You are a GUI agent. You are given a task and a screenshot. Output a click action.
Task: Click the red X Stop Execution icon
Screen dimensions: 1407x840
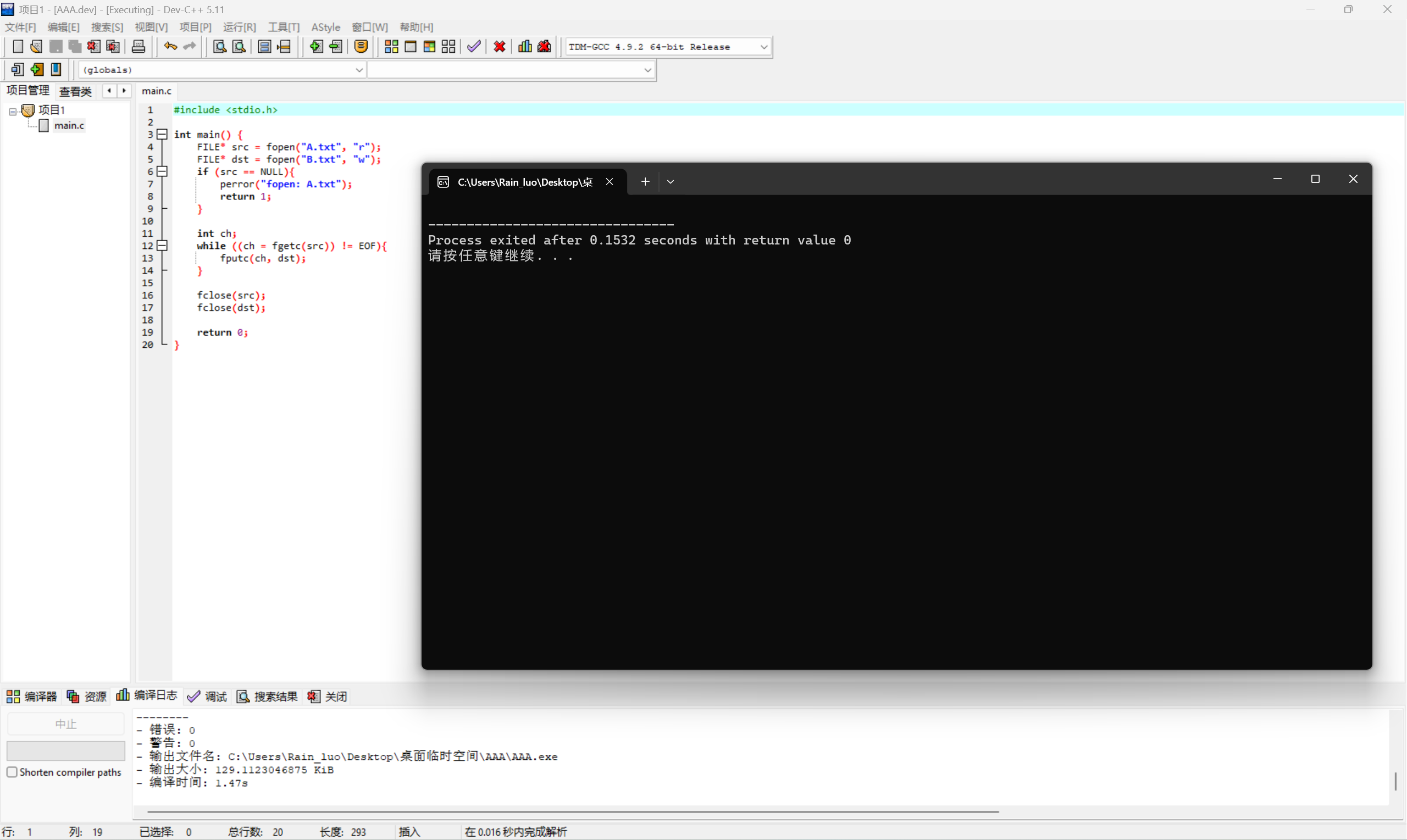500,47
